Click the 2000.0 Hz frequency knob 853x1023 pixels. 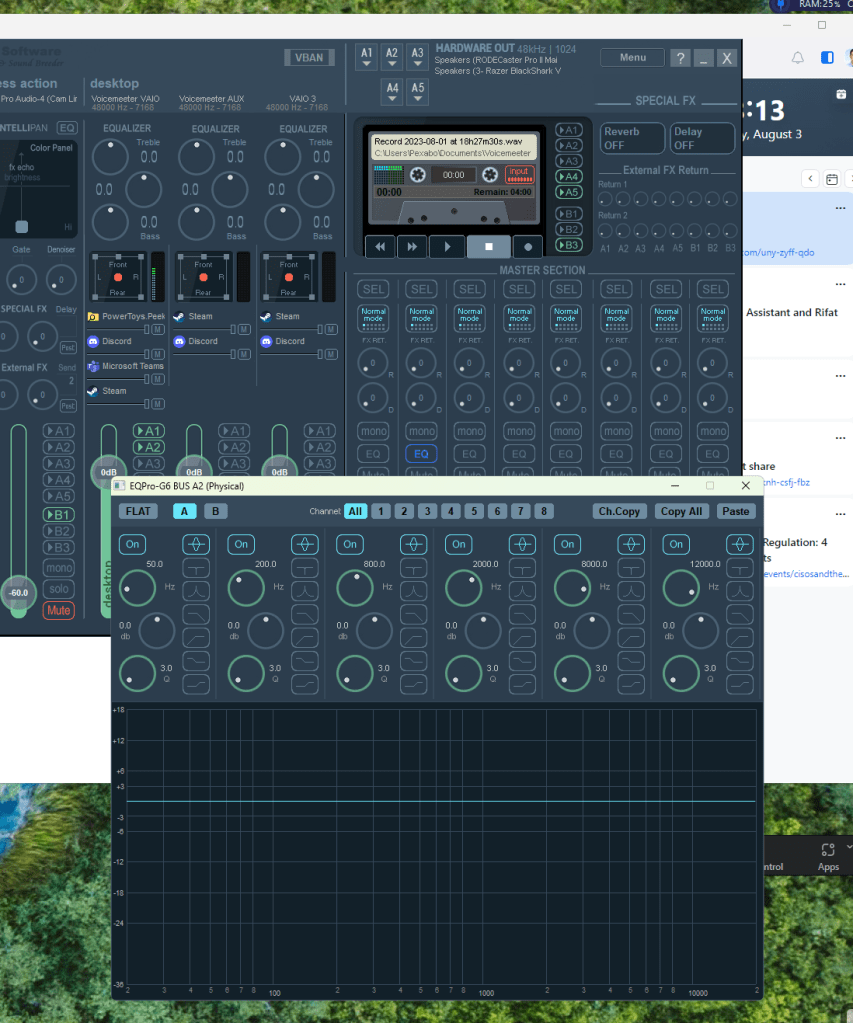click(463, 587)
